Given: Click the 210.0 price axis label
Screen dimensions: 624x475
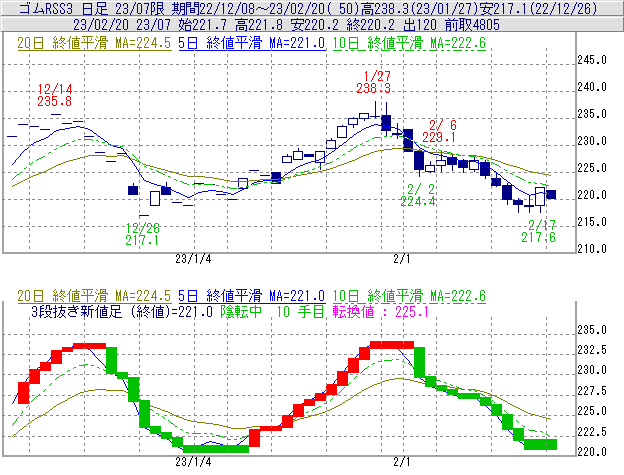Looking at the screenshot, I should click(x=592, y=249).
